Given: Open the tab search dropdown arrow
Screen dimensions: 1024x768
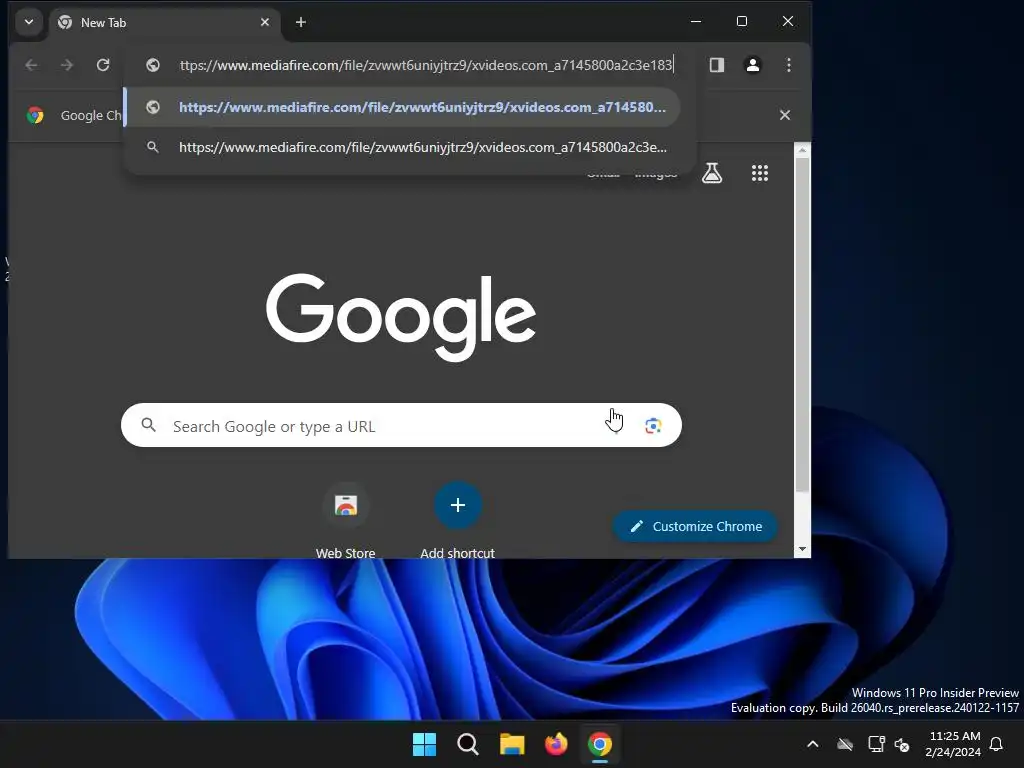Looking at the screenshot, I should (x=29, y=22).
